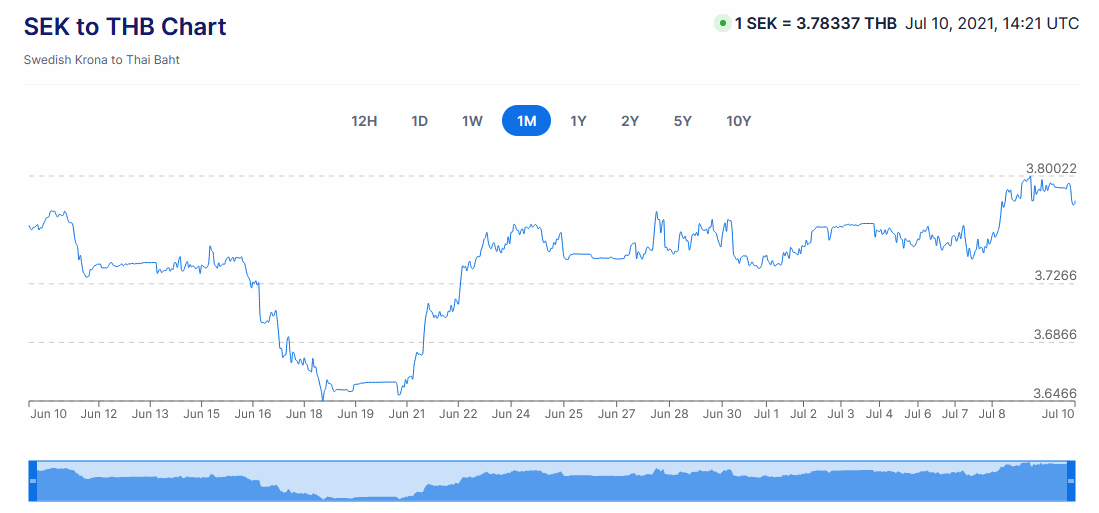Click the 3.7266 y-axis label
The image size is (1099, 513).
click(1055, 275)
